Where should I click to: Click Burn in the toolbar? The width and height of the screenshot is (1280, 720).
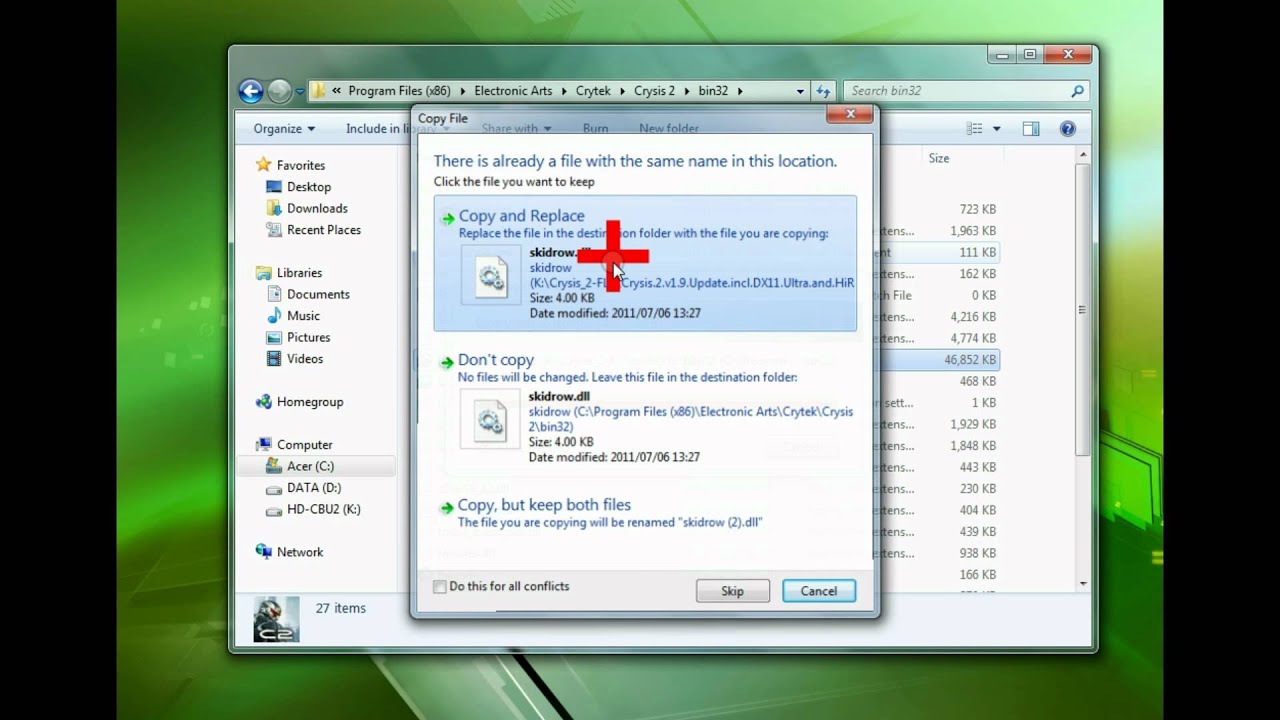tap(595, 128)
